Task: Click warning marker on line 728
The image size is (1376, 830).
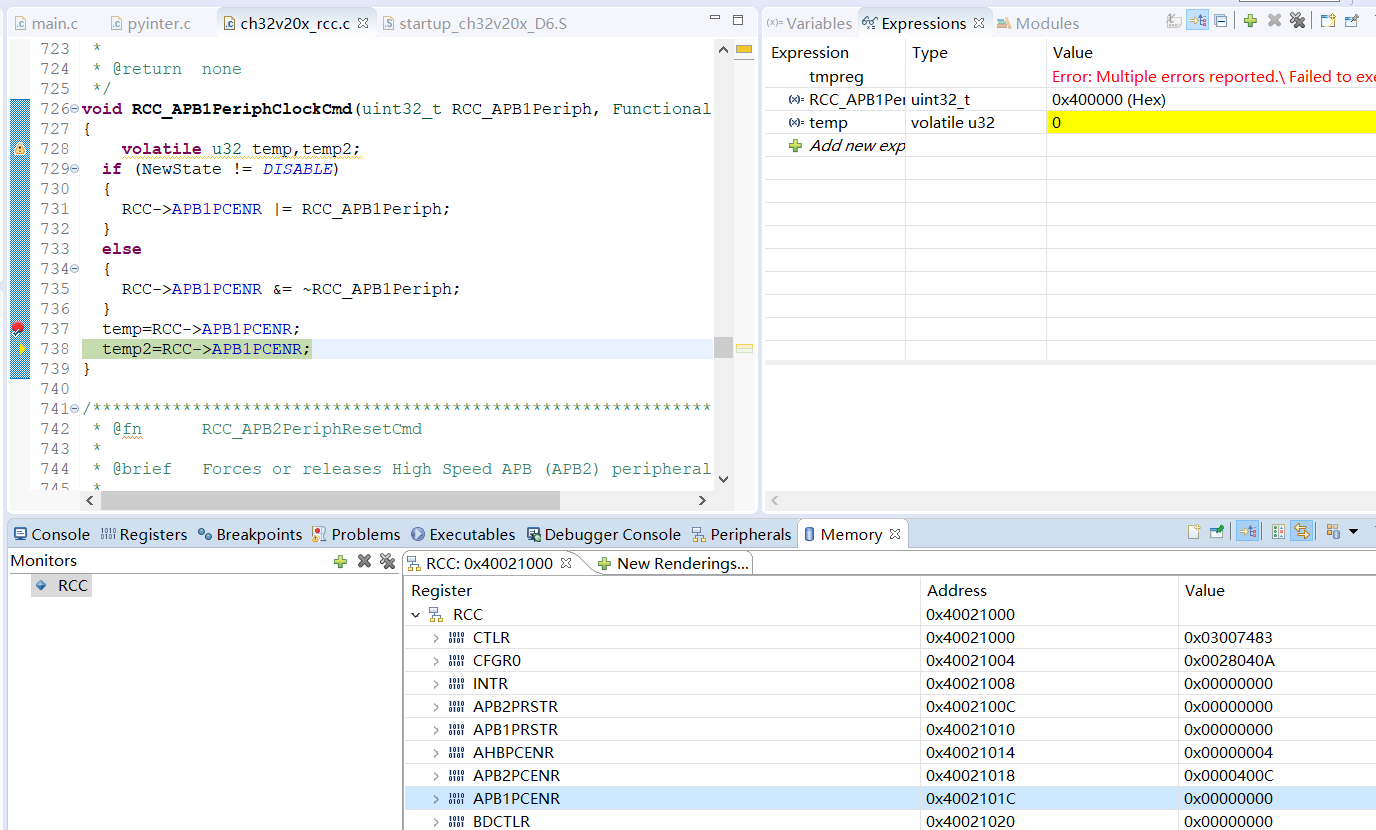Action: click(x=19, y=149)
